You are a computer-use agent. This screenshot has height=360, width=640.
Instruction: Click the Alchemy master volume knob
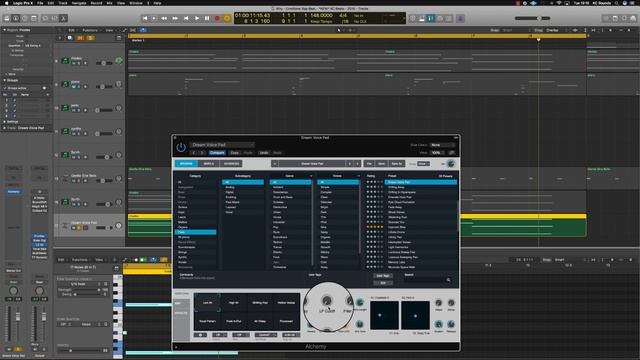(x=451, y=164)
